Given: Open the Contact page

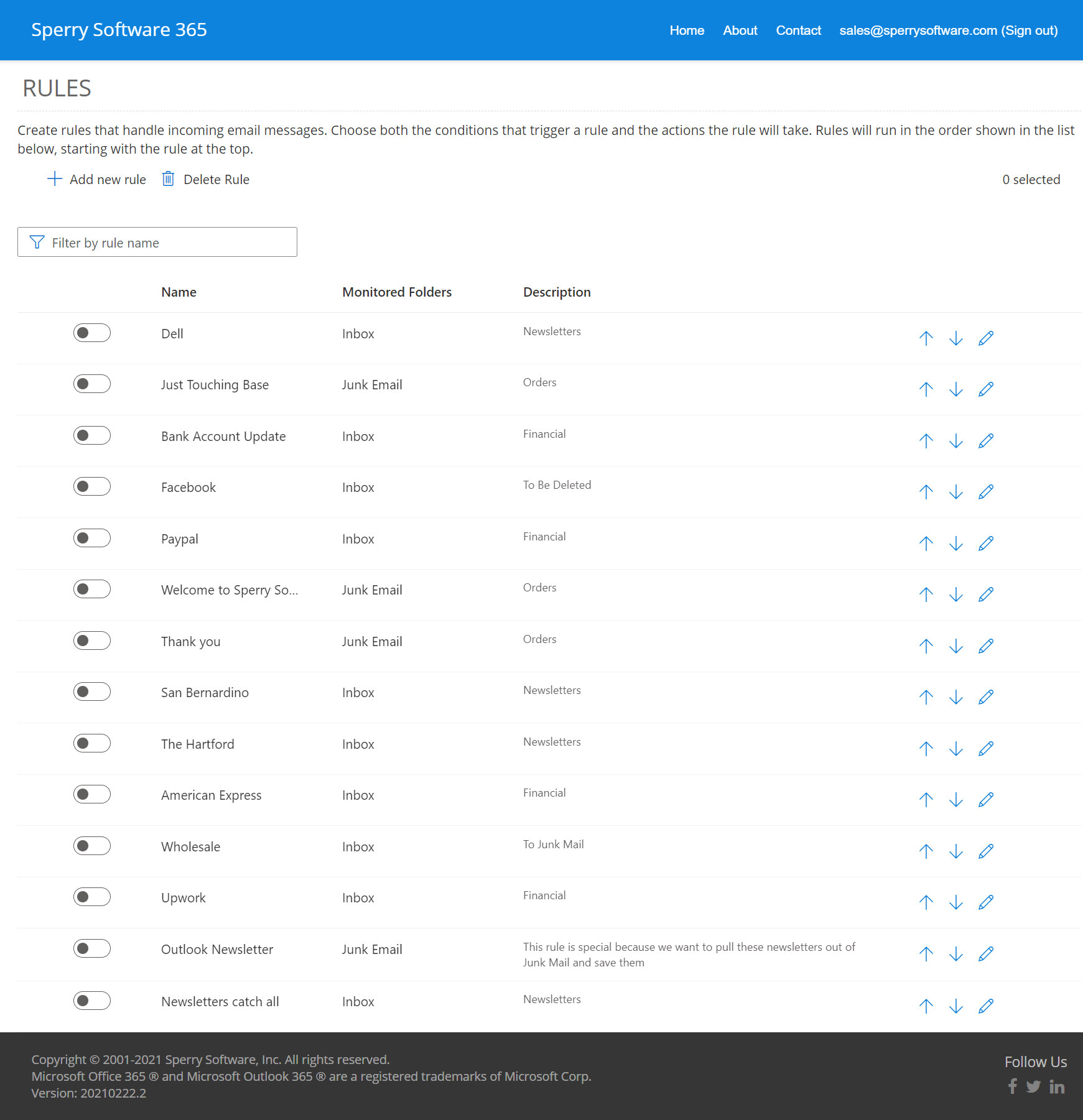Looking at the screenshot, I should (x=799, y=30).
